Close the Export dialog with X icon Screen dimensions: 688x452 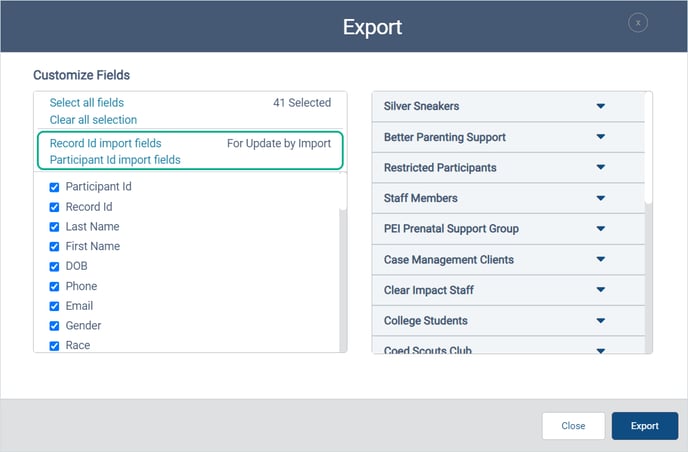(638, 23)
